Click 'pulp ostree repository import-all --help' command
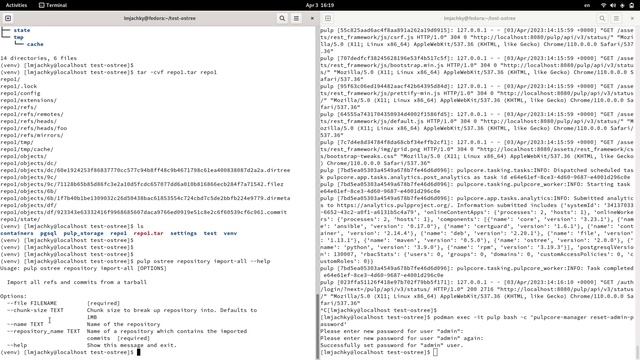Viewport: 640px width, 360px height. click(203, 261)
